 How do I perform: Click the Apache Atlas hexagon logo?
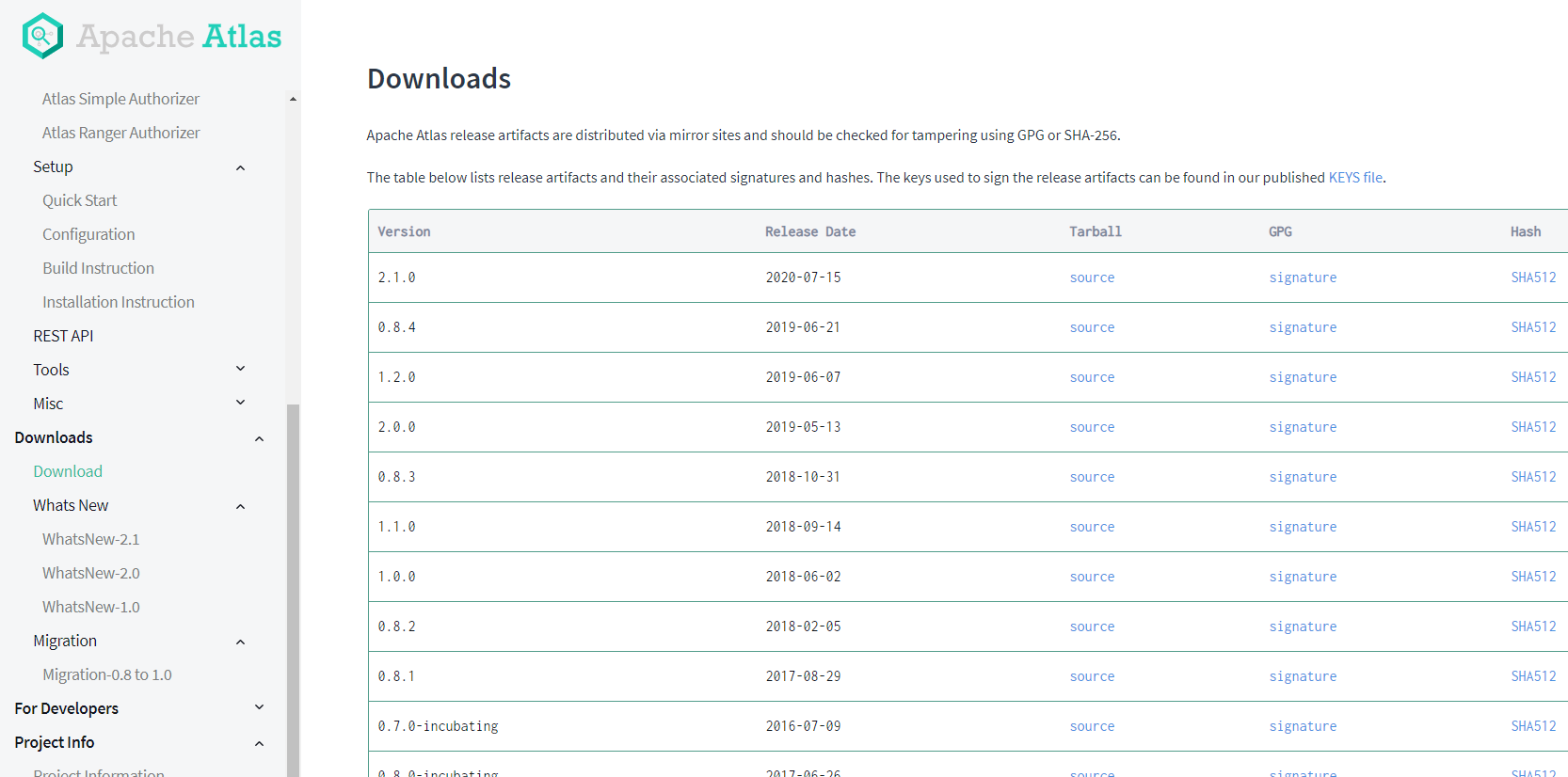42,36
